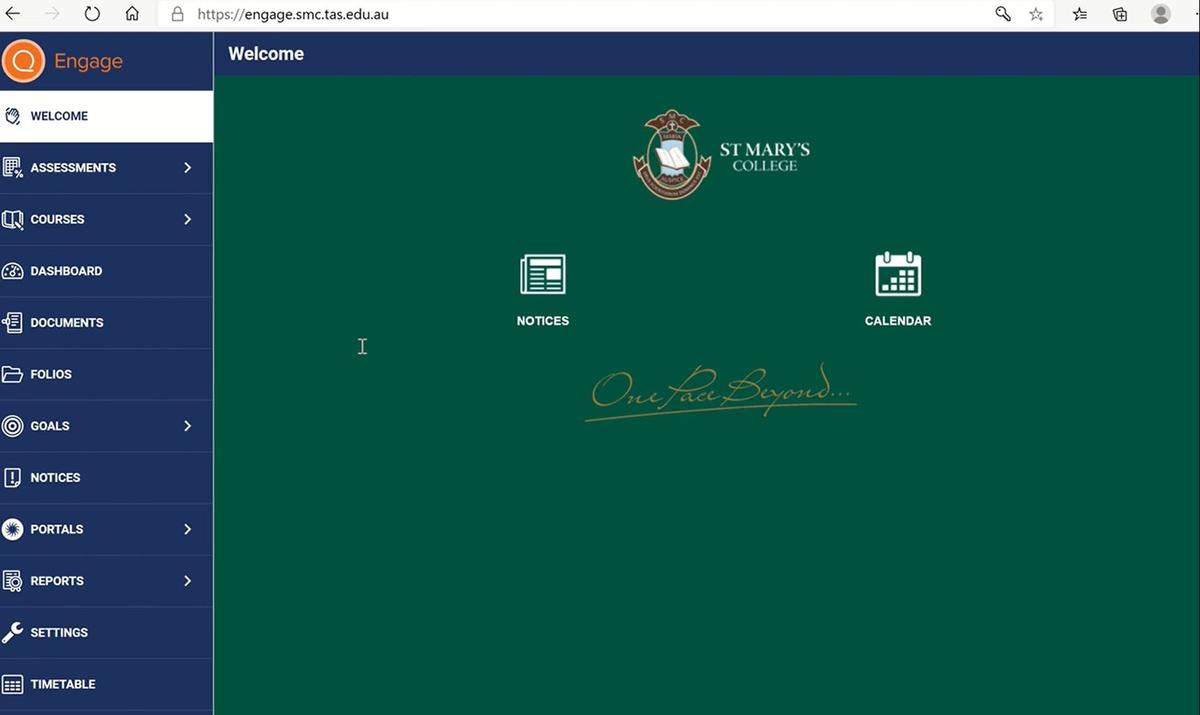Expand the Assessments submenu chevron

187,168
